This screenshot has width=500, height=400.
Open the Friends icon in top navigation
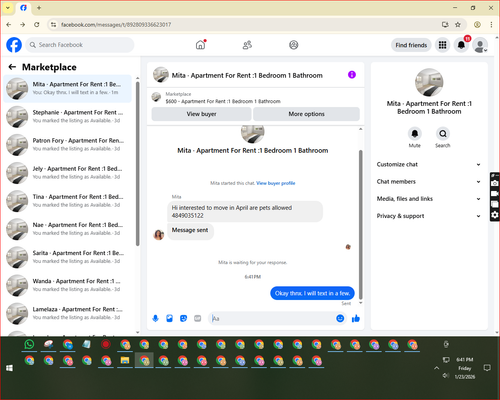point(247,45)
